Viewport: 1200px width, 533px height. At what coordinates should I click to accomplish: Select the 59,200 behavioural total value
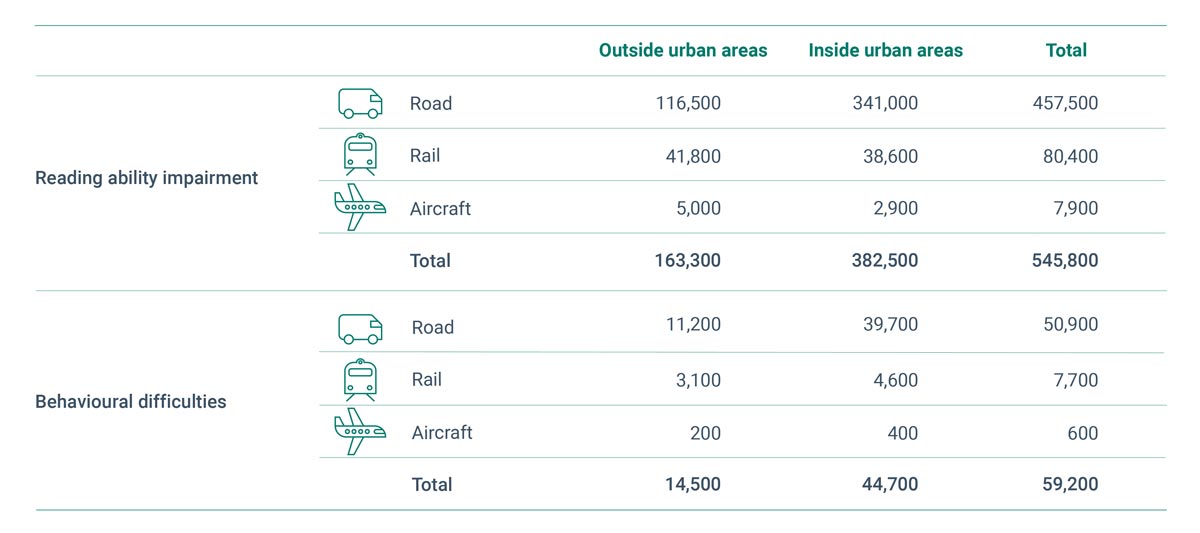(1070, 484)
